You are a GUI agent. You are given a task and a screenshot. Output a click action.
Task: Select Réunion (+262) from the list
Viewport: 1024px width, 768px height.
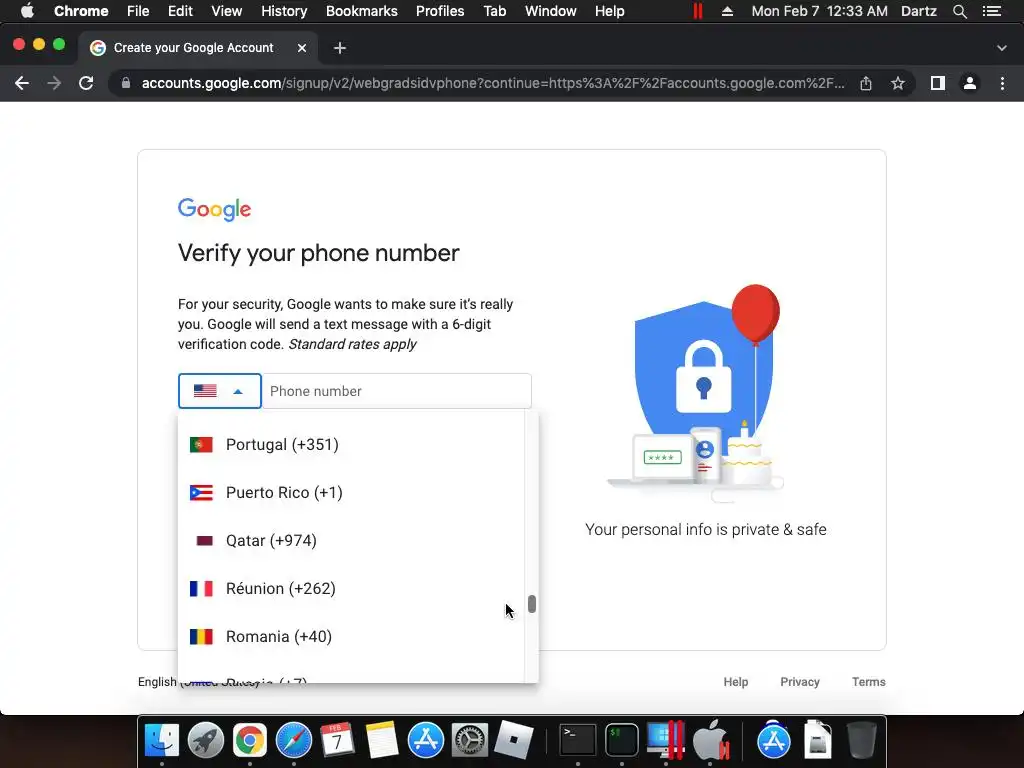click(x=351, y=588)
